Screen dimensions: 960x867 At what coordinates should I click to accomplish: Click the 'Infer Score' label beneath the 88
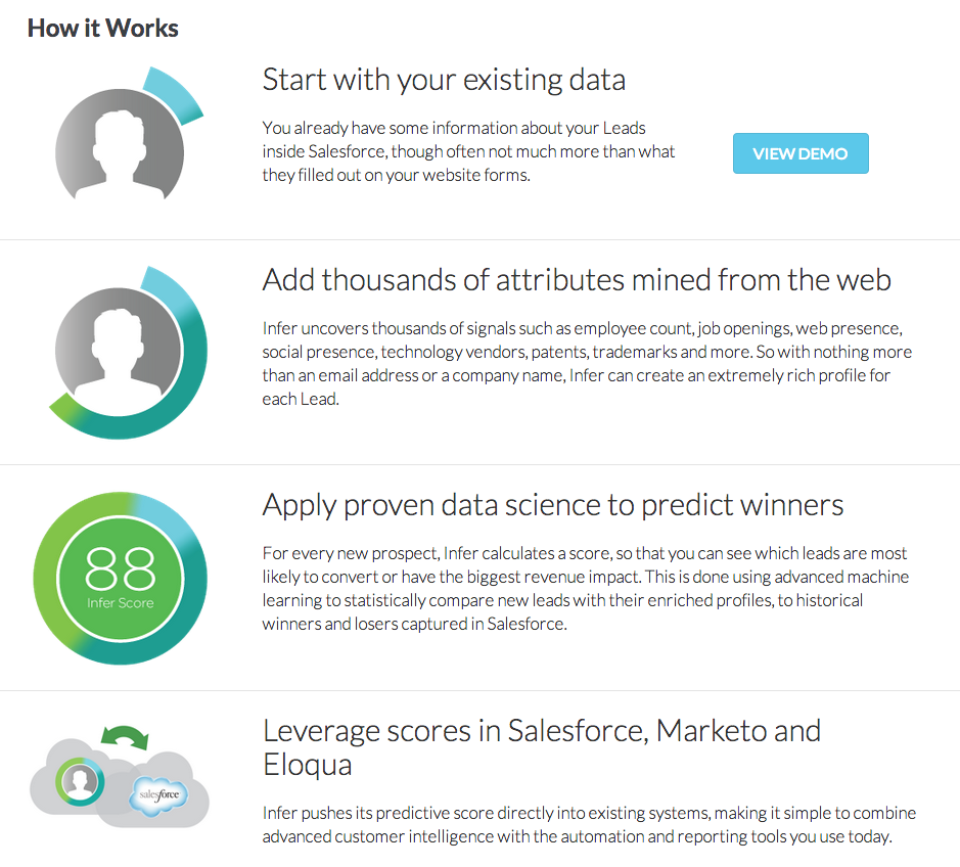pyautogui.click(x=120, y=603)
